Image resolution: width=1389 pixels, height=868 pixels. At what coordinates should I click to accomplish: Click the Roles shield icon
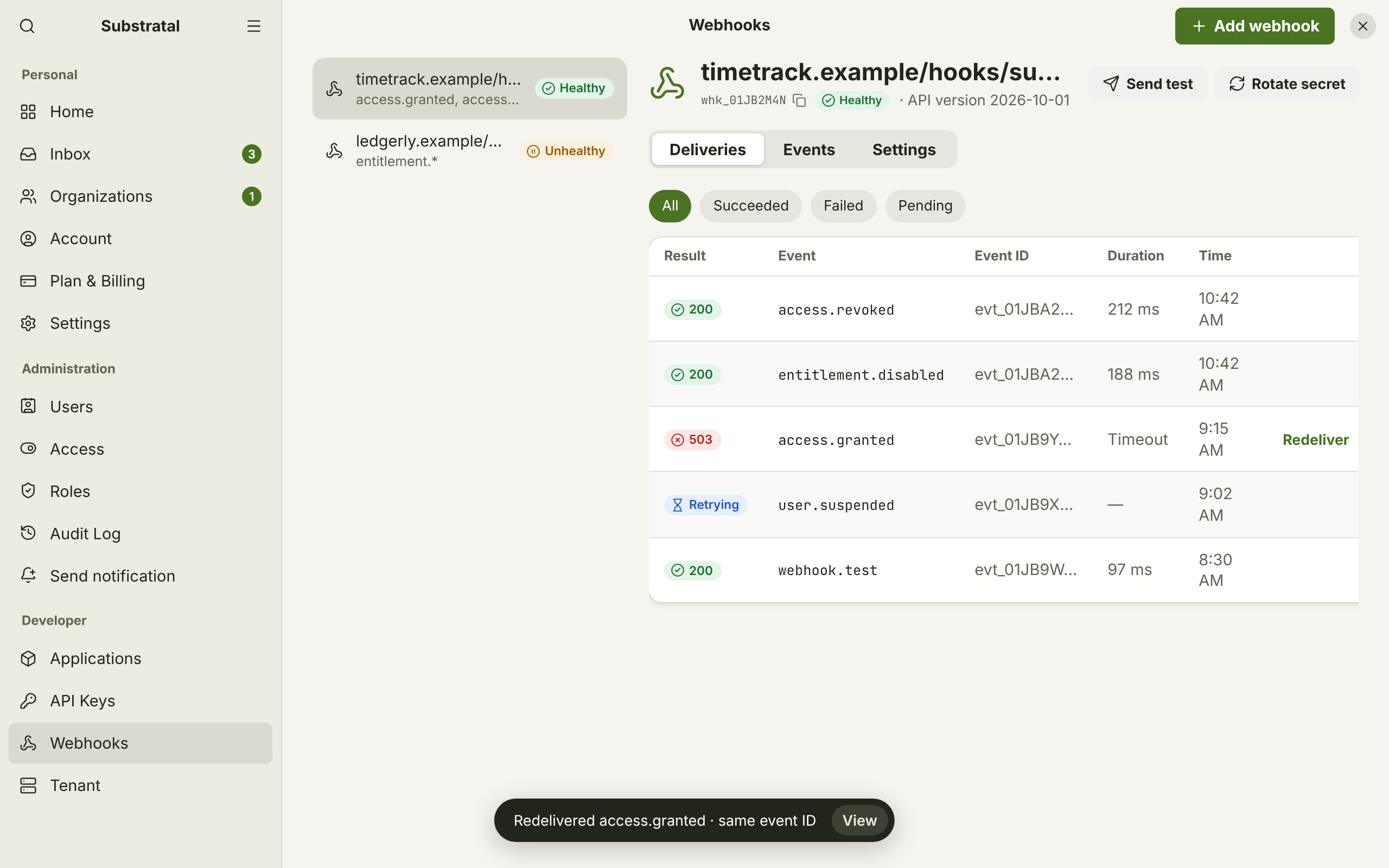coord(28,491)
